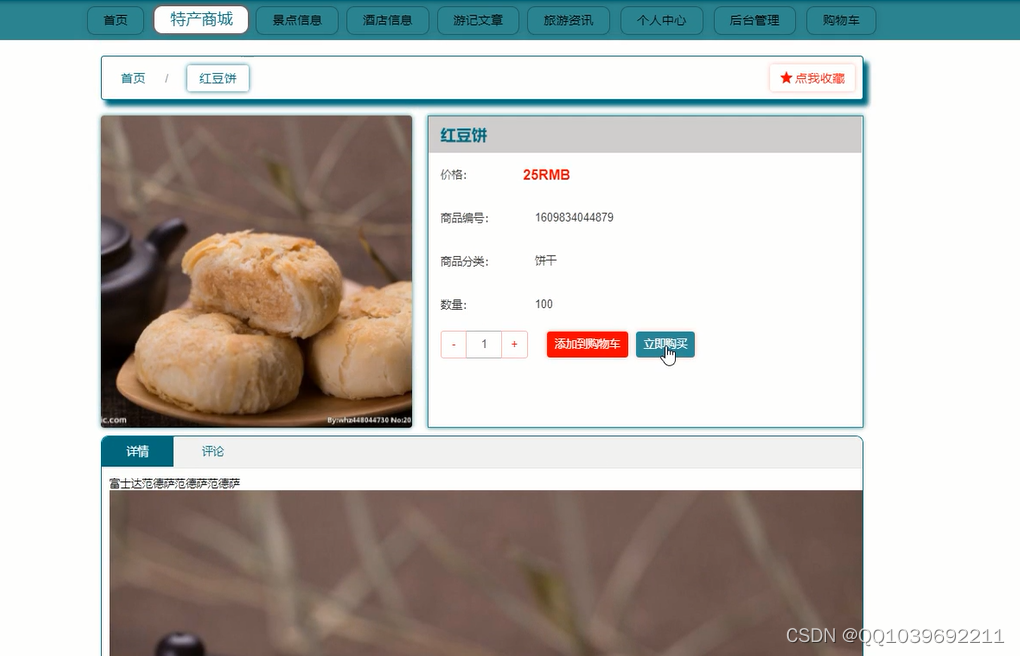
Task: Click the 价格: label
Action: (453, 174)
